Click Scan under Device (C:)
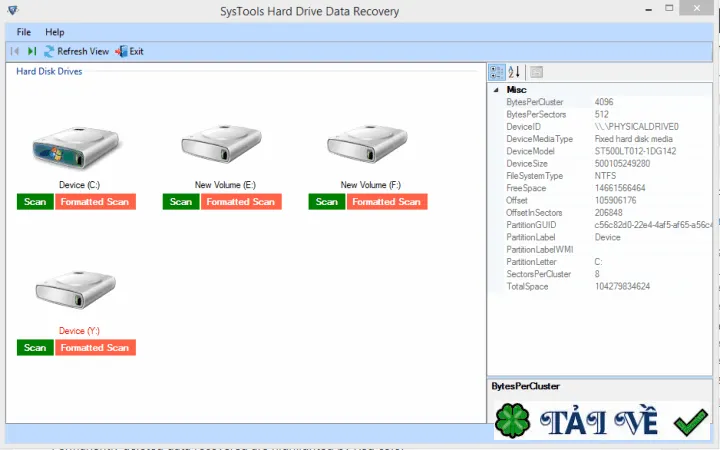This screenshot has height=450, width=720. [x=35, y=202]
